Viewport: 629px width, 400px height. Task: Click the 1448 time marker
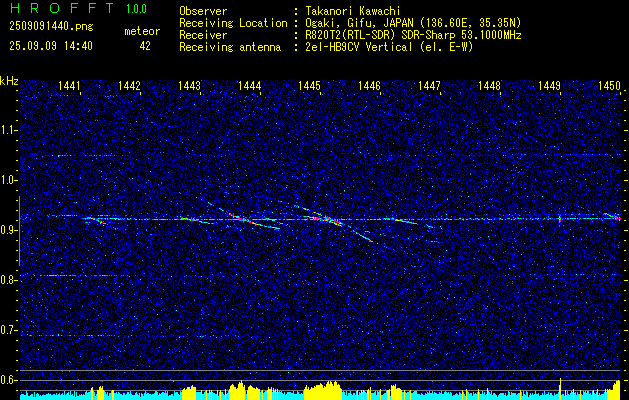click(x=489, y=85)
